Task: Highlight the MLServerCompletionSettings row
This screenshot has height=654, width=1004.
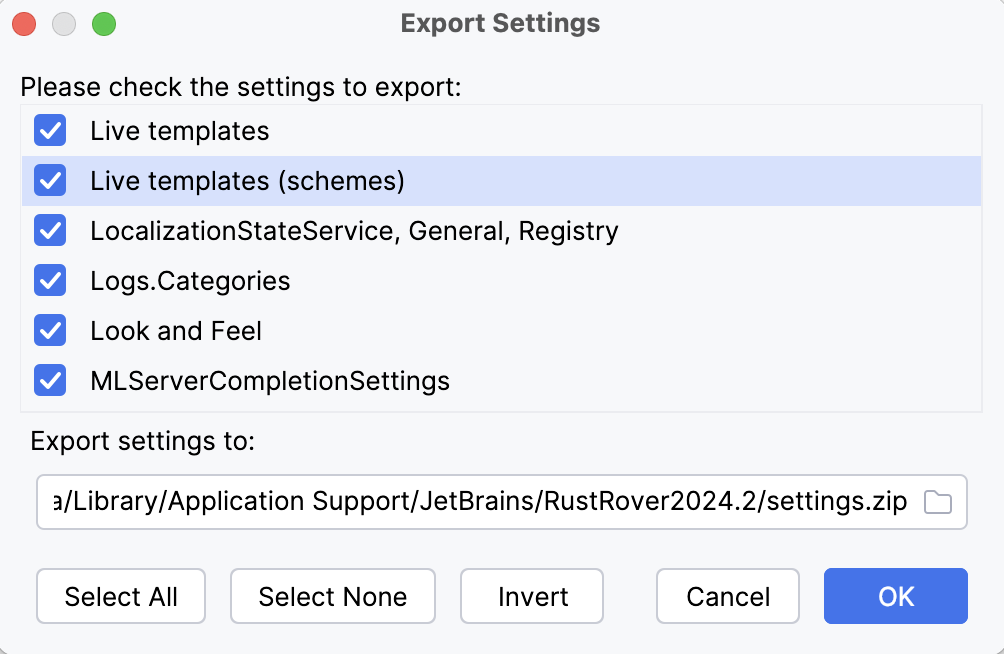Action: coord(270,380)
